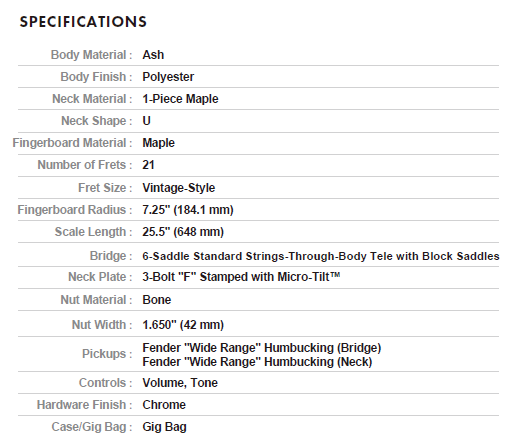
Task: Select the Gig Bag case value
Action: (164, 427)
